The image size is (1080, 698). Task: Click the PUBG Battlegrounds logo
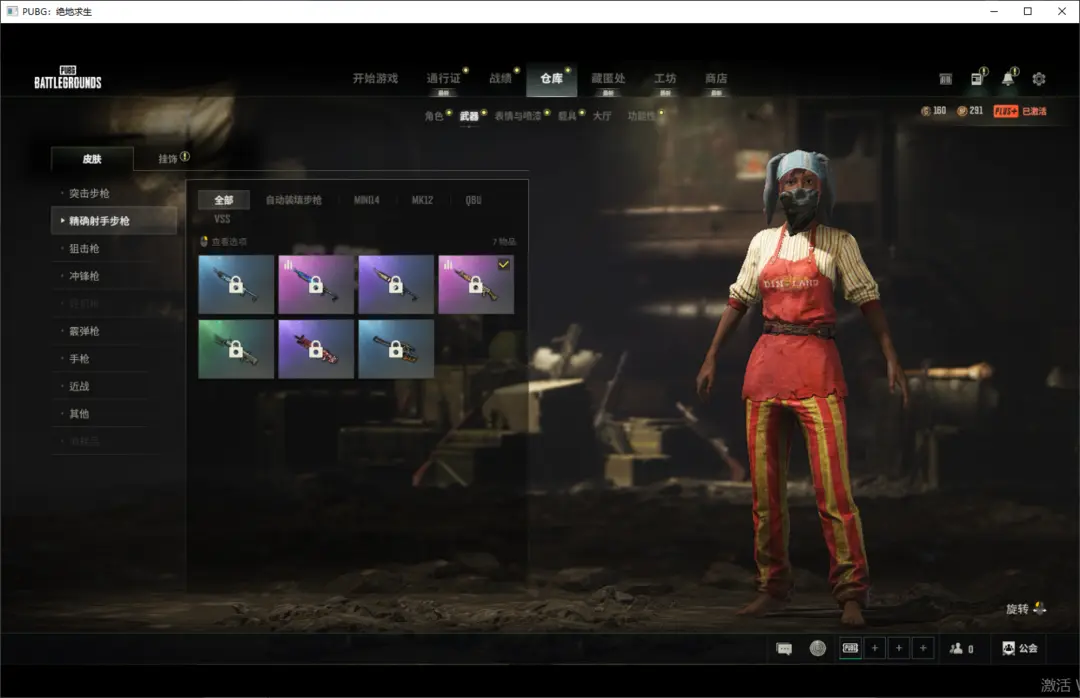pos(68,78)
